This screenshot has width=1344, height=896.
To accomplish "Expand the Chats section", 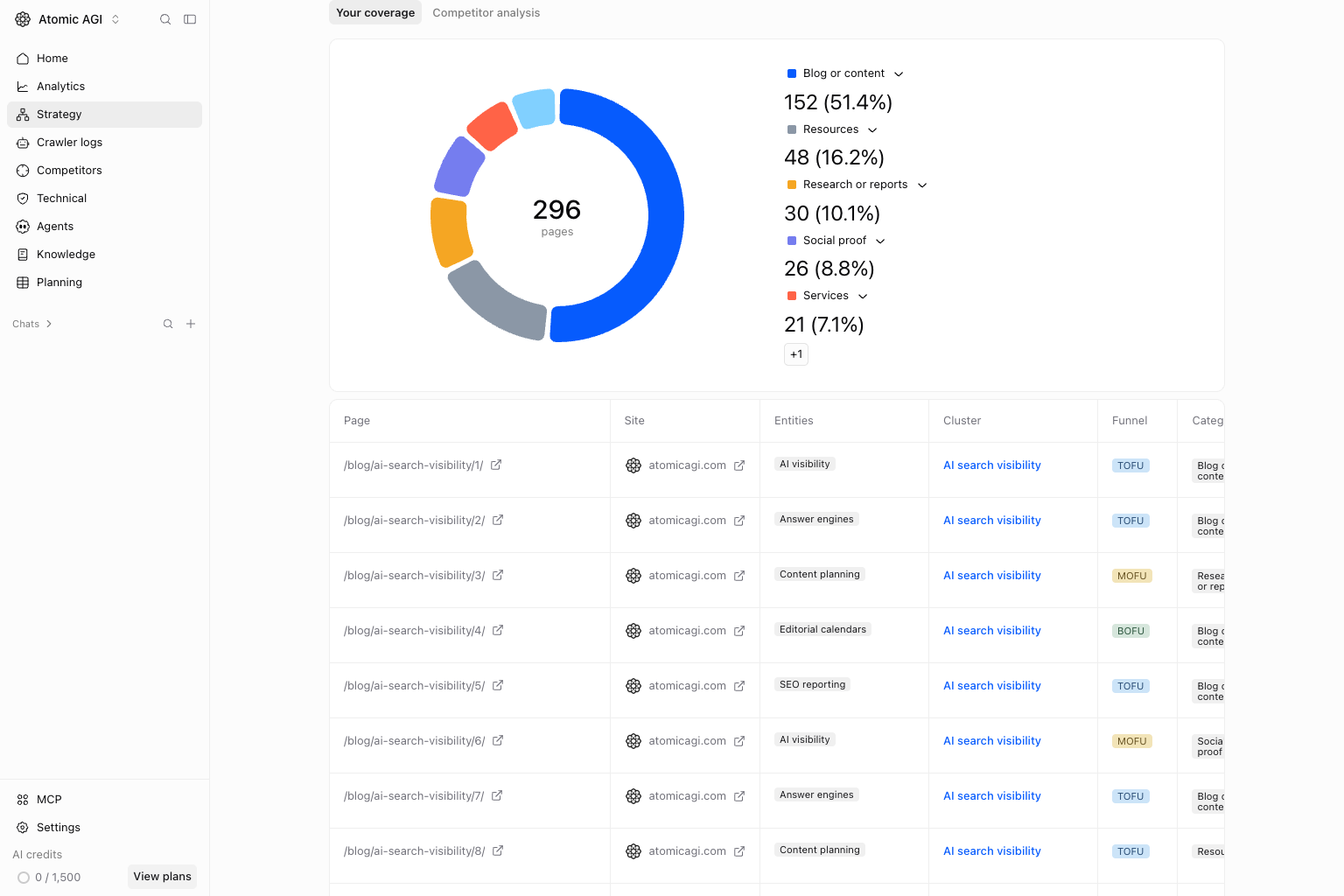I will point(32,324).
